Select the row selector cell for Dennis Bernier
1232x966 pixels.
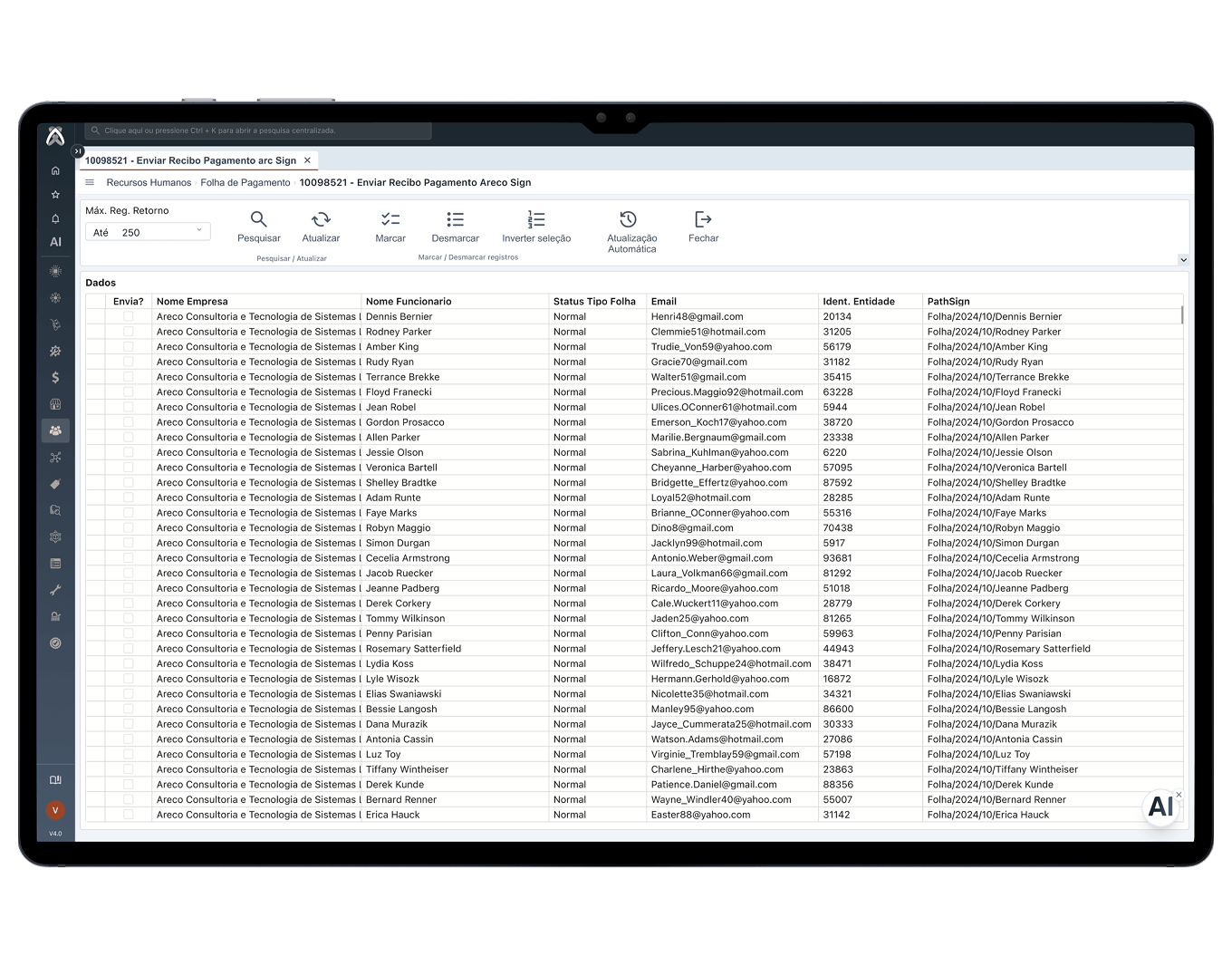point(95,316)
